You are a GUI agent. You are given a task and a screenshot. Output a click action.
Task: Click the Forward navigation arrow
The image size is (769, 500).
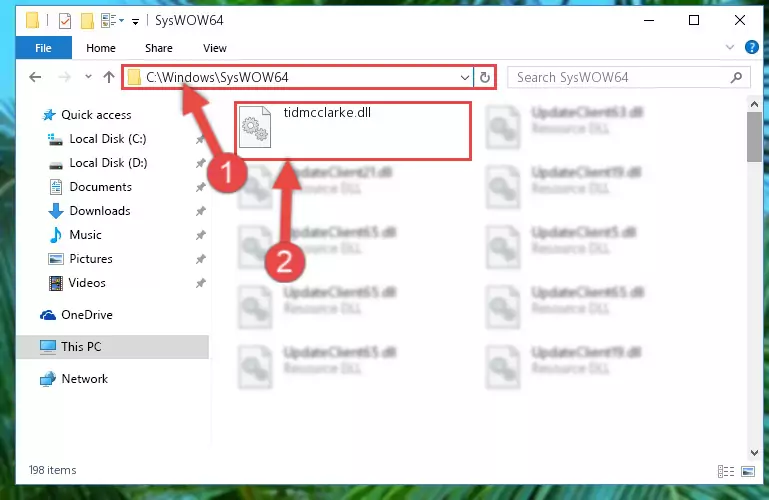click(x=64, y=77)
